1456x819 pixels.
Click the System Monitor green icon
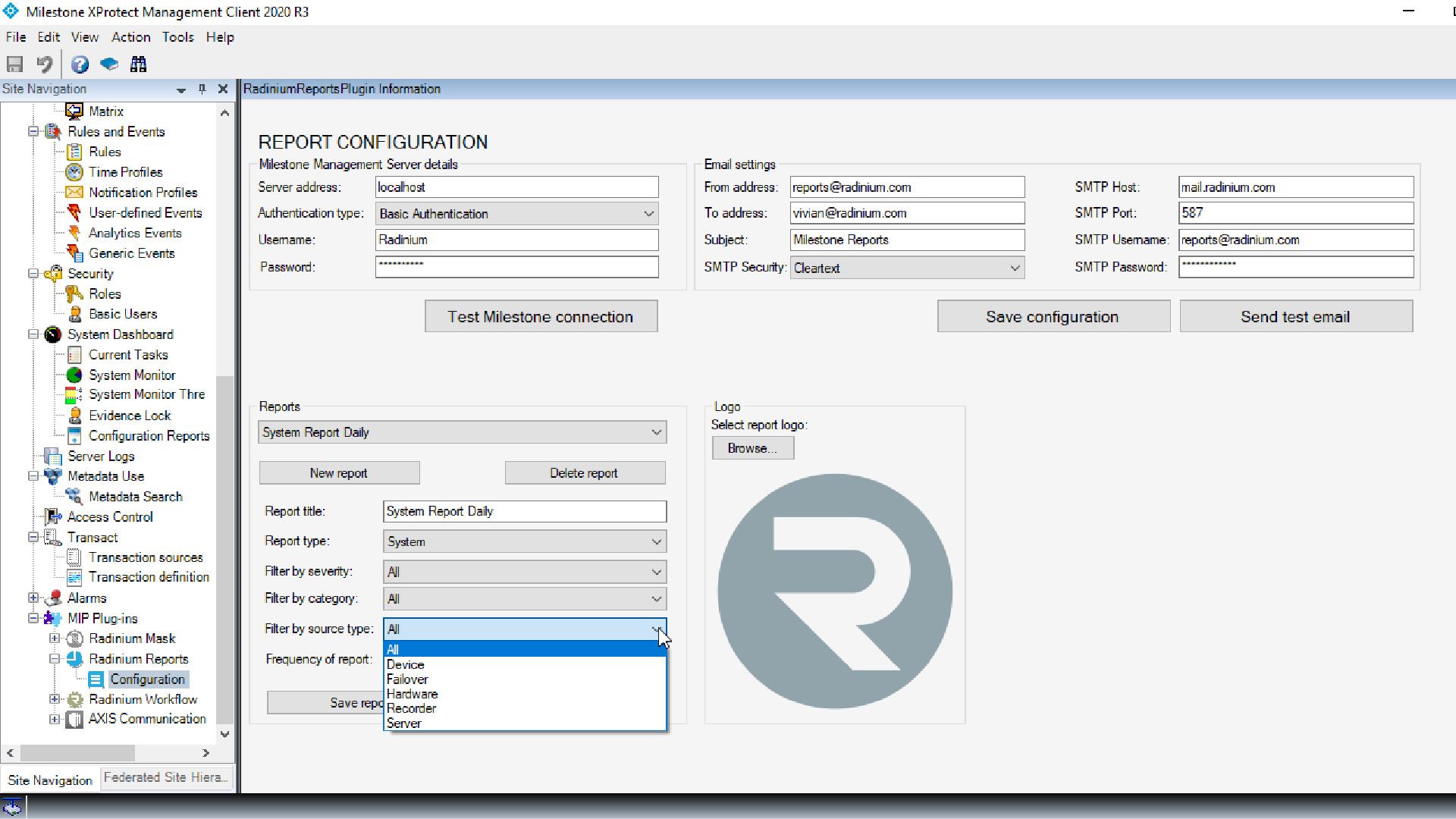pyautogui.click(x=74, y=375)
